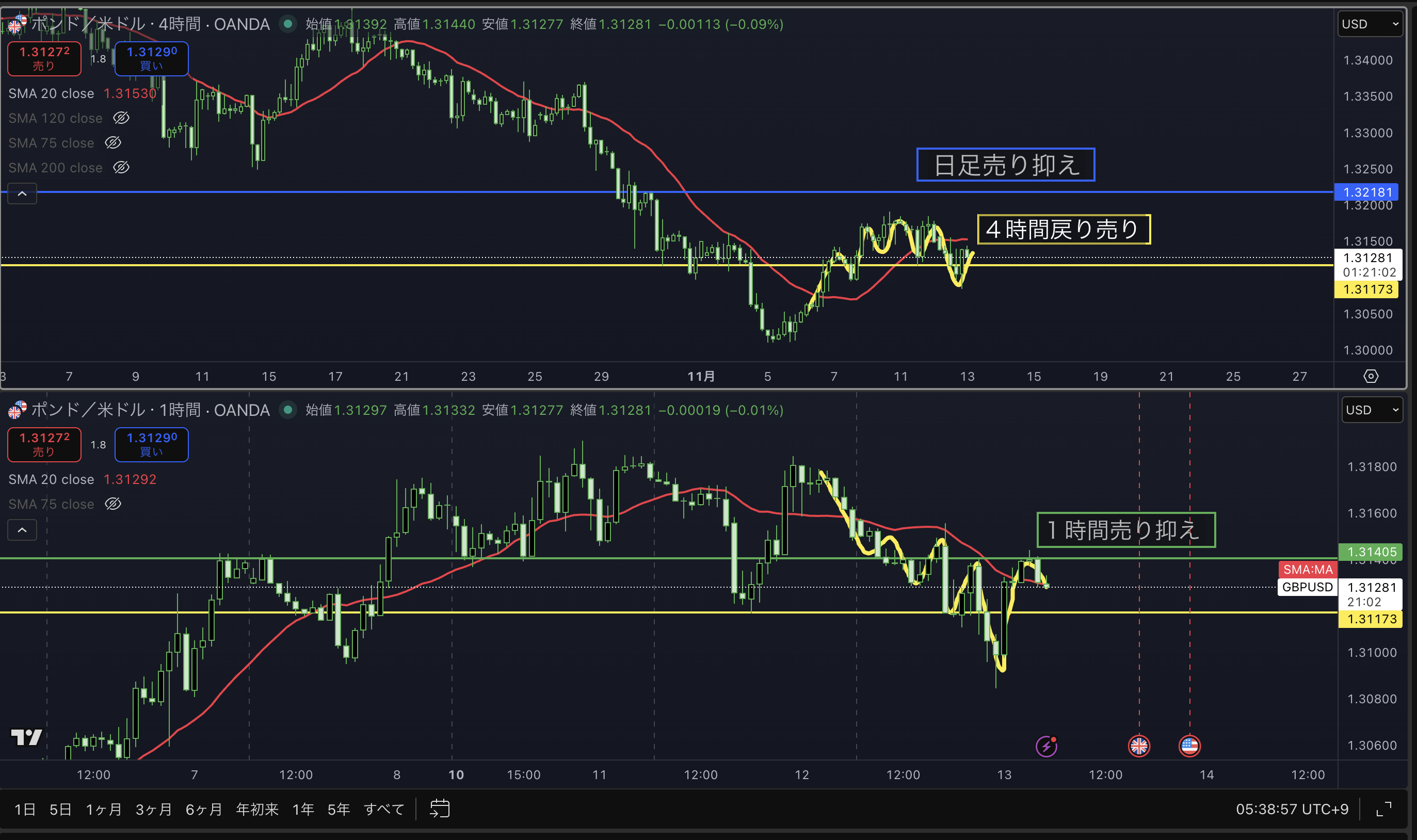Select the yellow 1.31173 price line label
Image resolution: width=1417 pixels, height=840 pixels.
tap(1367, 289)
